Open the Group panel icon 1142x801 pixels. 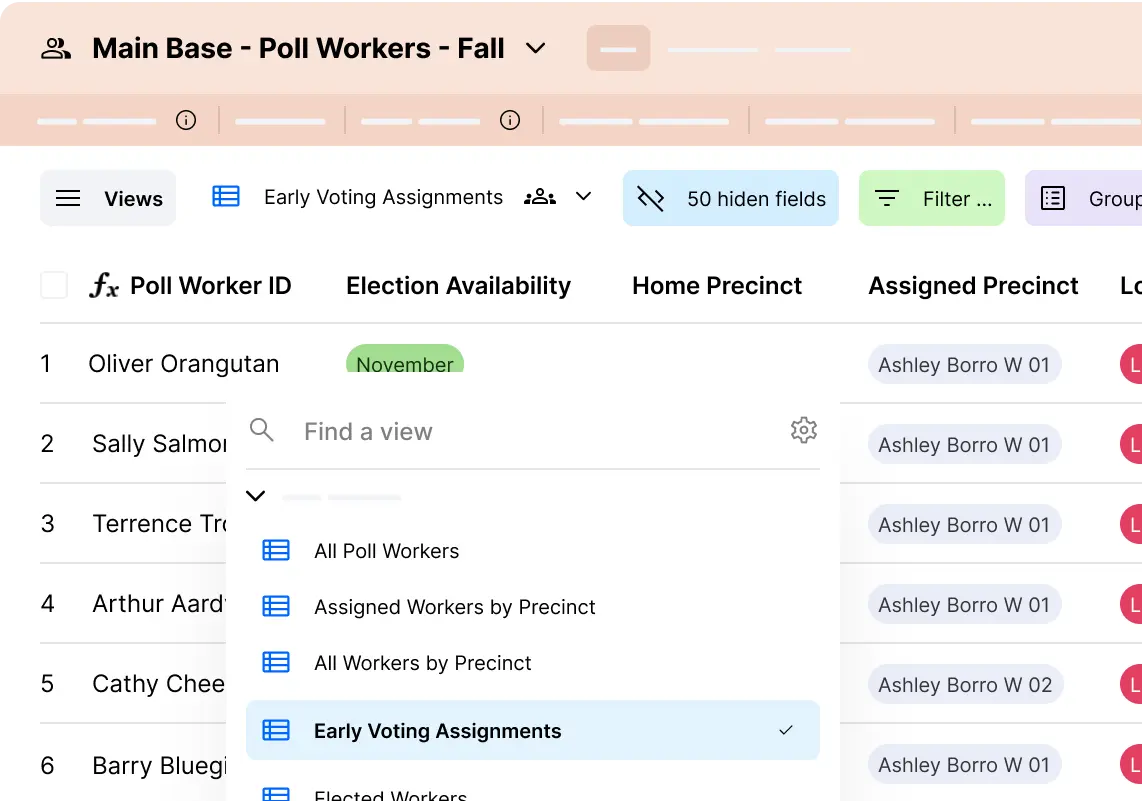click(1053, 198)
